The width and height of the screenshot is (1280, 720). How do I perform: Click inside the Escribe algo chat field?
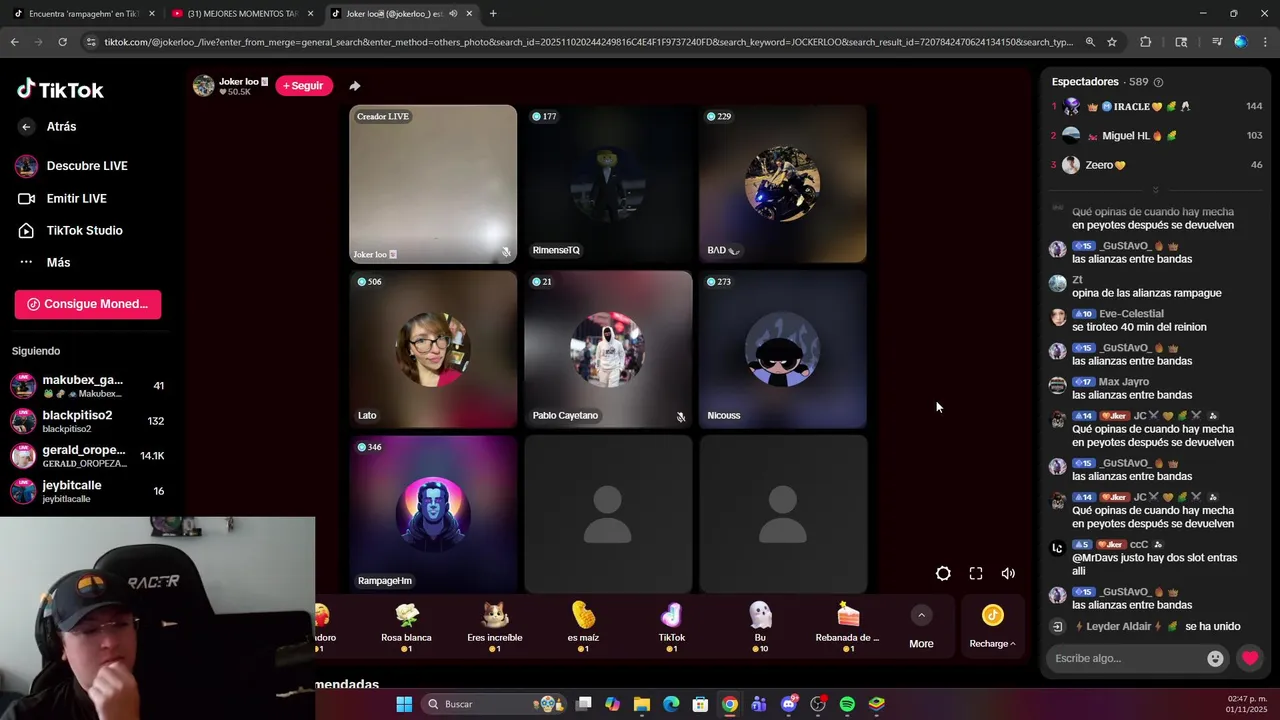point(1125,658)
